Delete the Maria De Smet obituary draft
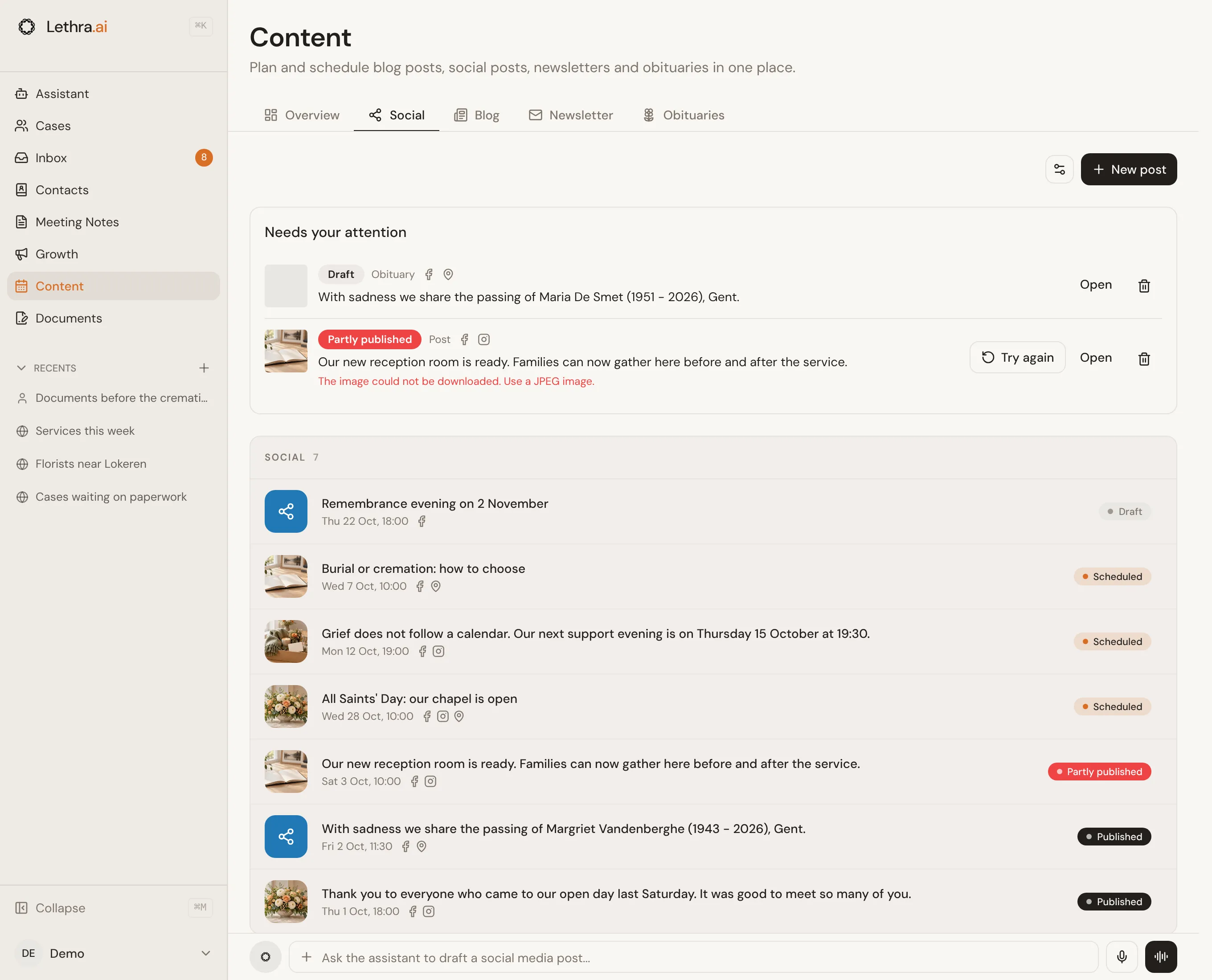The image size is (1212, 980). click(1144, 286)
